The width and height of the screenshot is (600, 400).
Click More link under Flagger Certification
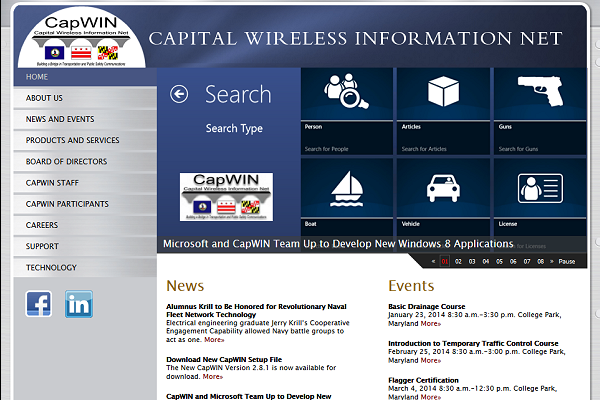click(x=430, y=397)
